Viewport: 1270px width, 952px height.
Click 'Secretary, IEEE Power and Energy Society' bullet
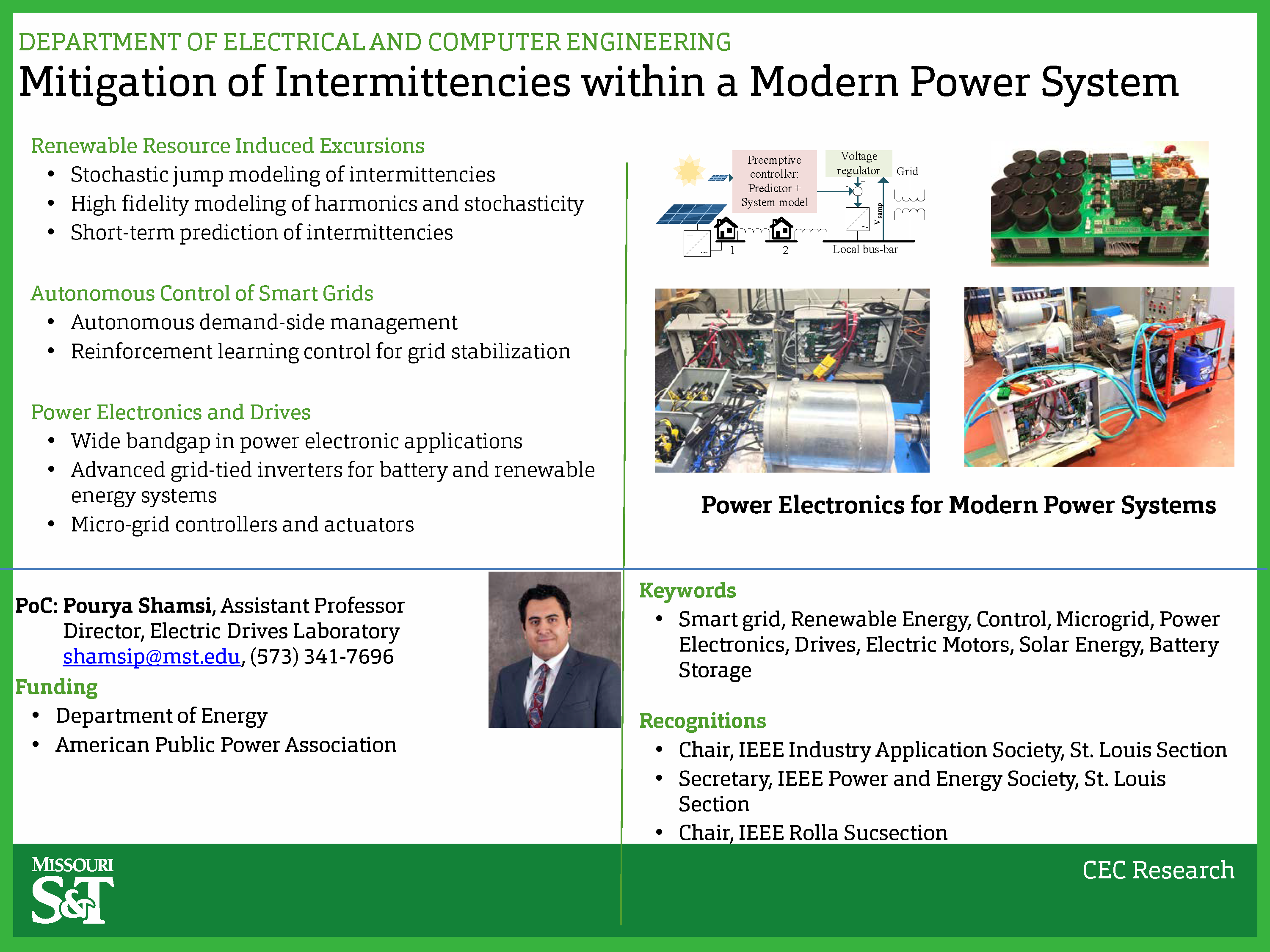point(922,791)
